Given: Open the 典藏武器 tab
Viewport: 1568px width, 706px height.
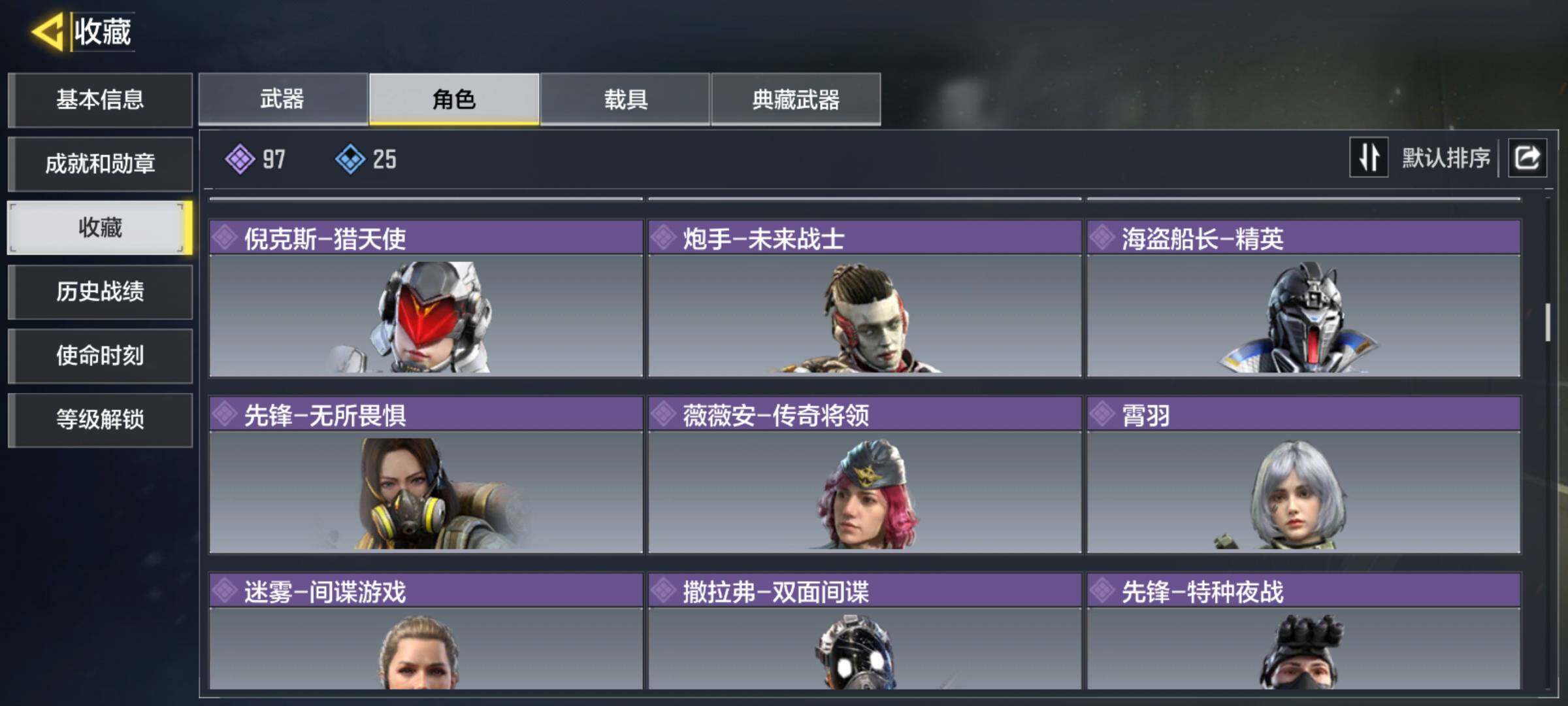Looking at the screenshot, I should click(x=796, y=99).
